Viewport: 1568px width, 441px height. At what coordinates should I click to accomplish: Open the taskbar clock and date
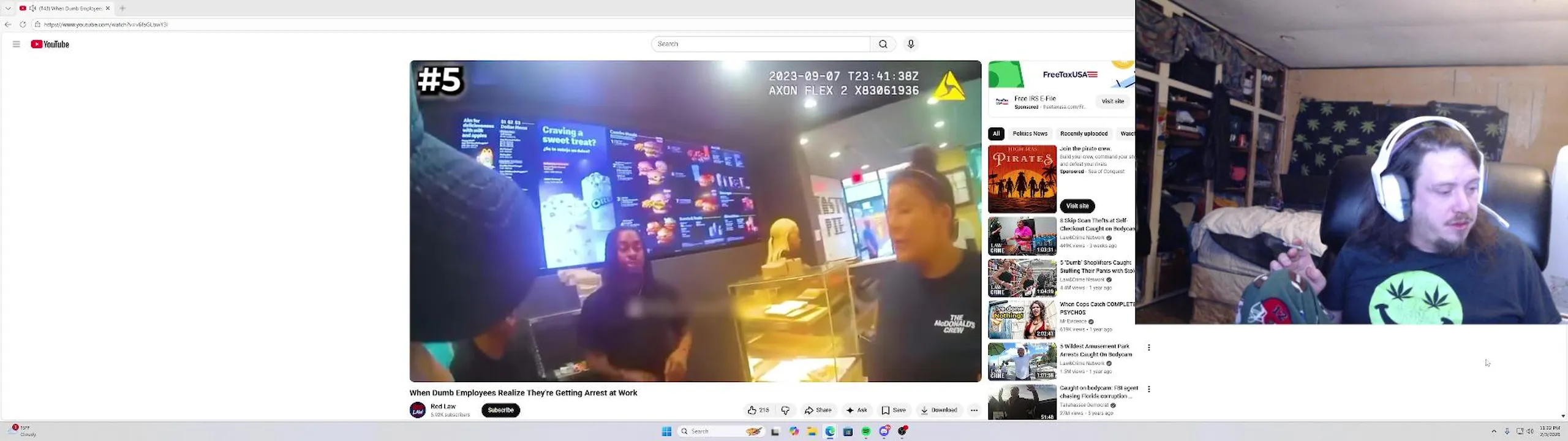click(1550, 431)
